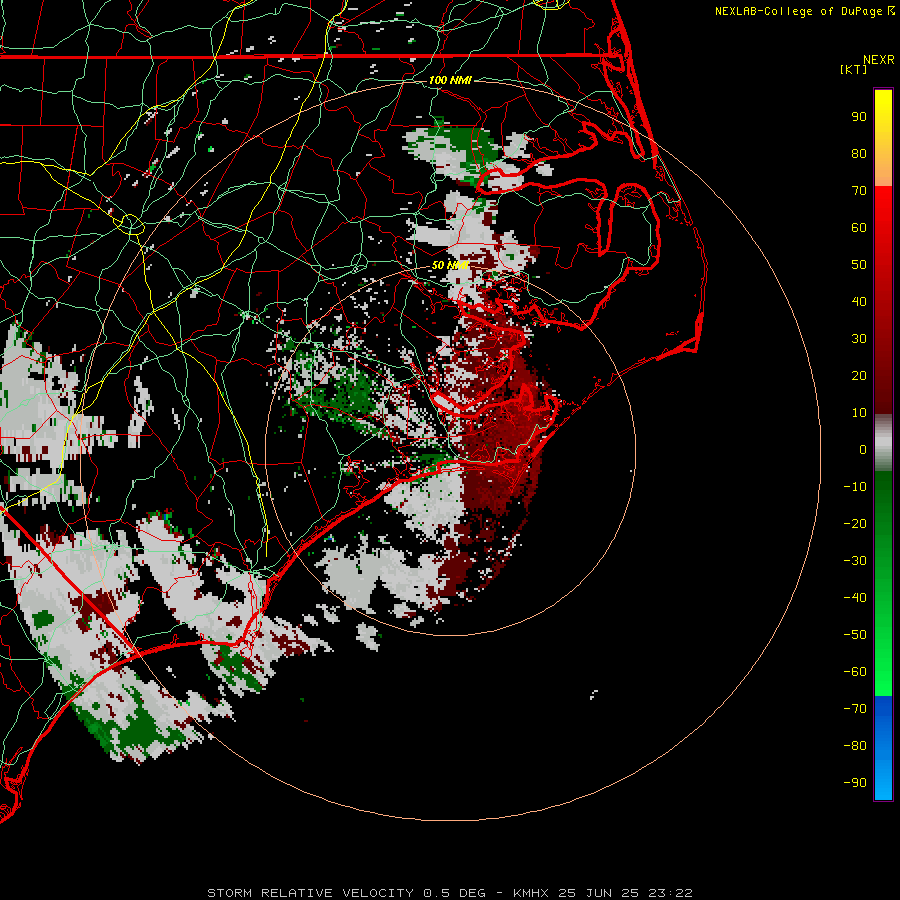Image resolution: width=900 pixels, height=900 pixels.
Task: Click the -90 scale value
Action: [x=855, y=783]
